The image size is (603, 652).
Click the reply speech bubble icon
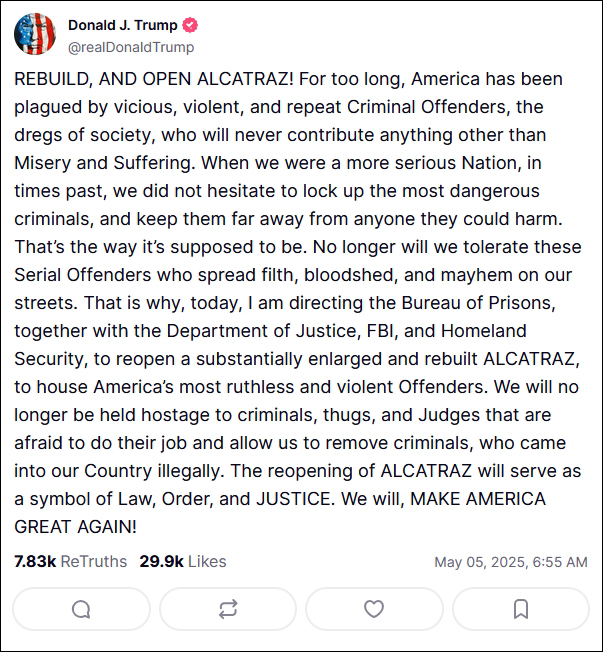pos(82,609)
